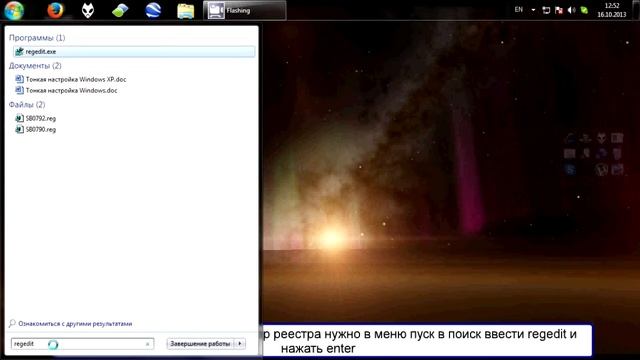Viewport: 640px width, 360px height.
Task: Expand the Файлы (2) results header
Action: 27,105
